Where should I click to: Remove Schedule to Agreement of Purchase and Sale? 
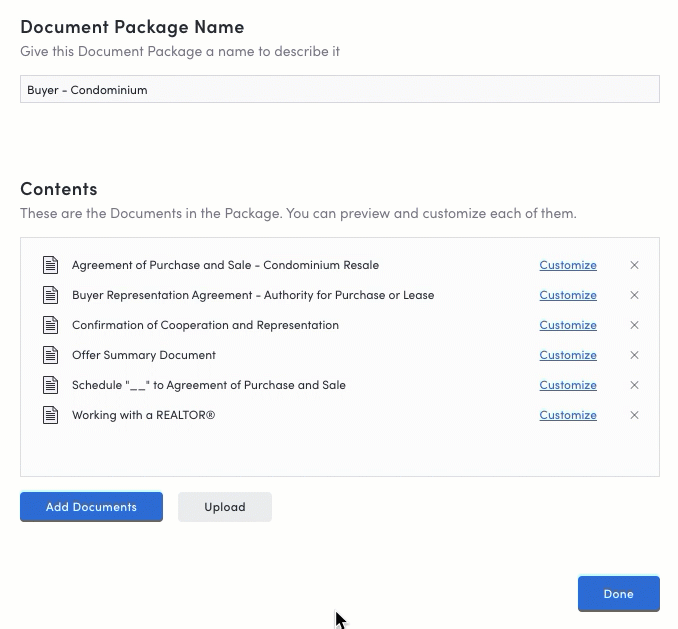point(634,385)
